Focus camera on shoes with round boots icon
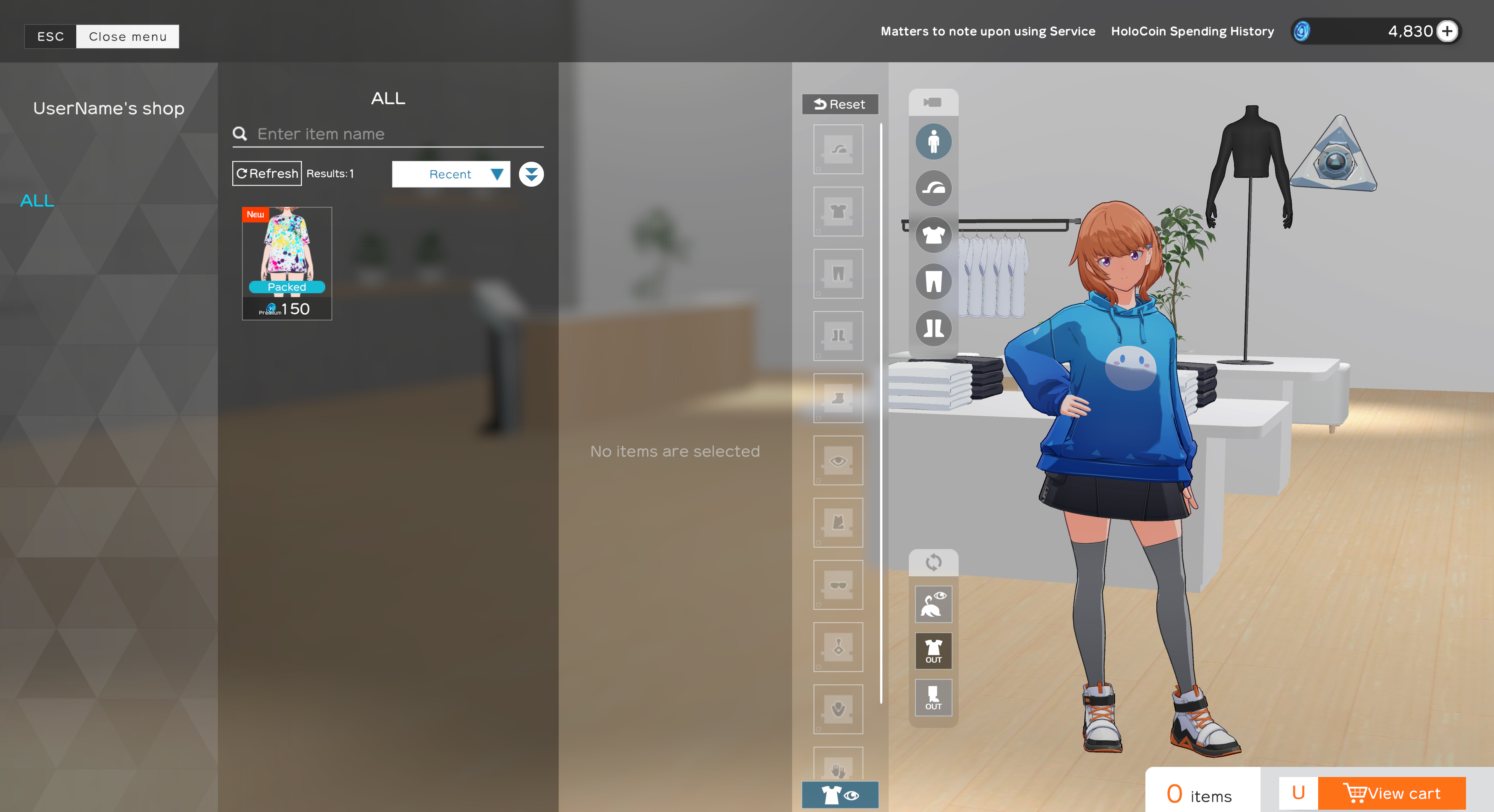 tap(933, 328)
